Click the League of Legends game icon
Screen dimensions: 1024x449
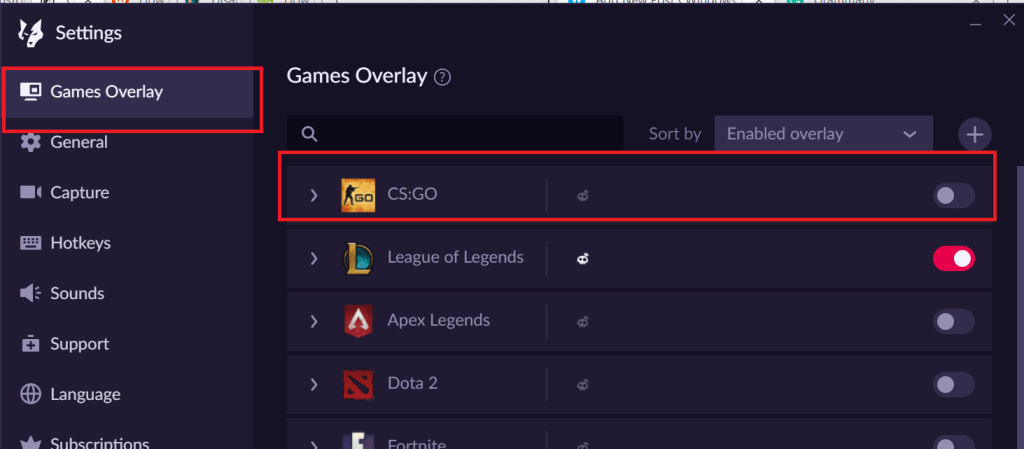(x=358, y=258)
